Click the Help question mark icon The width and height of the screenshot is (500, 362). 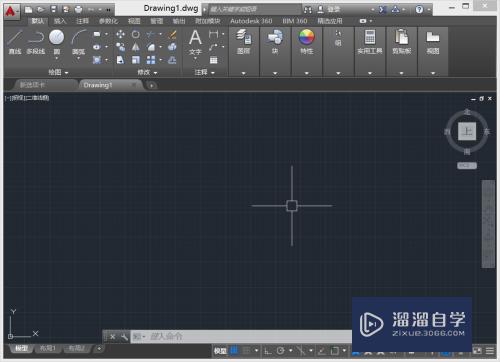click(x=419, y=9)
